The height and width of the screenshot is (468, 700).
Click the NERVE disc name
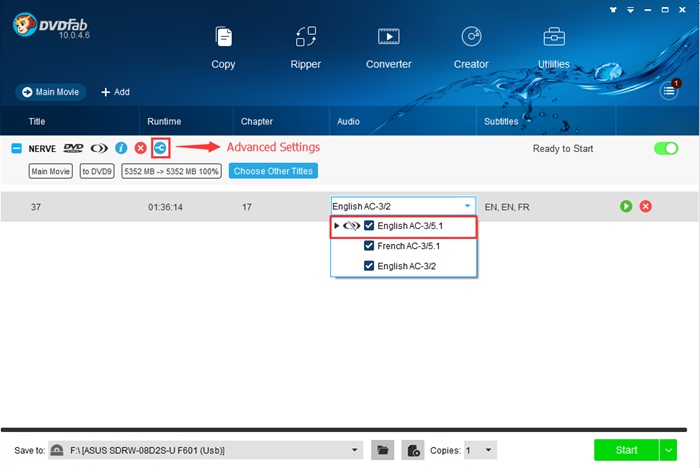42,149
